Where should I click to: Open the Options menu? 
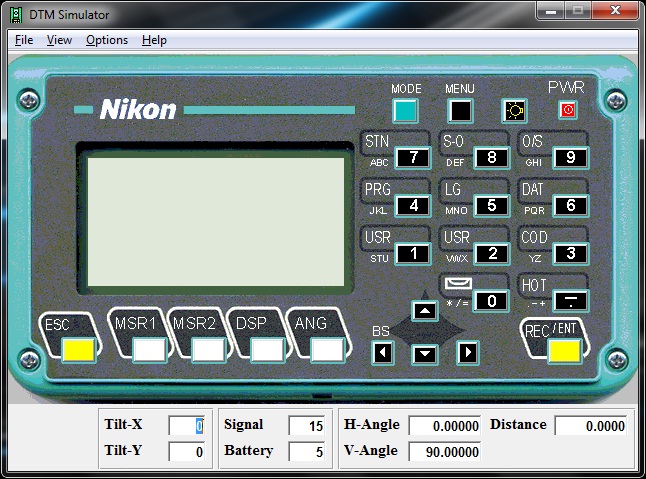[107, 40]
